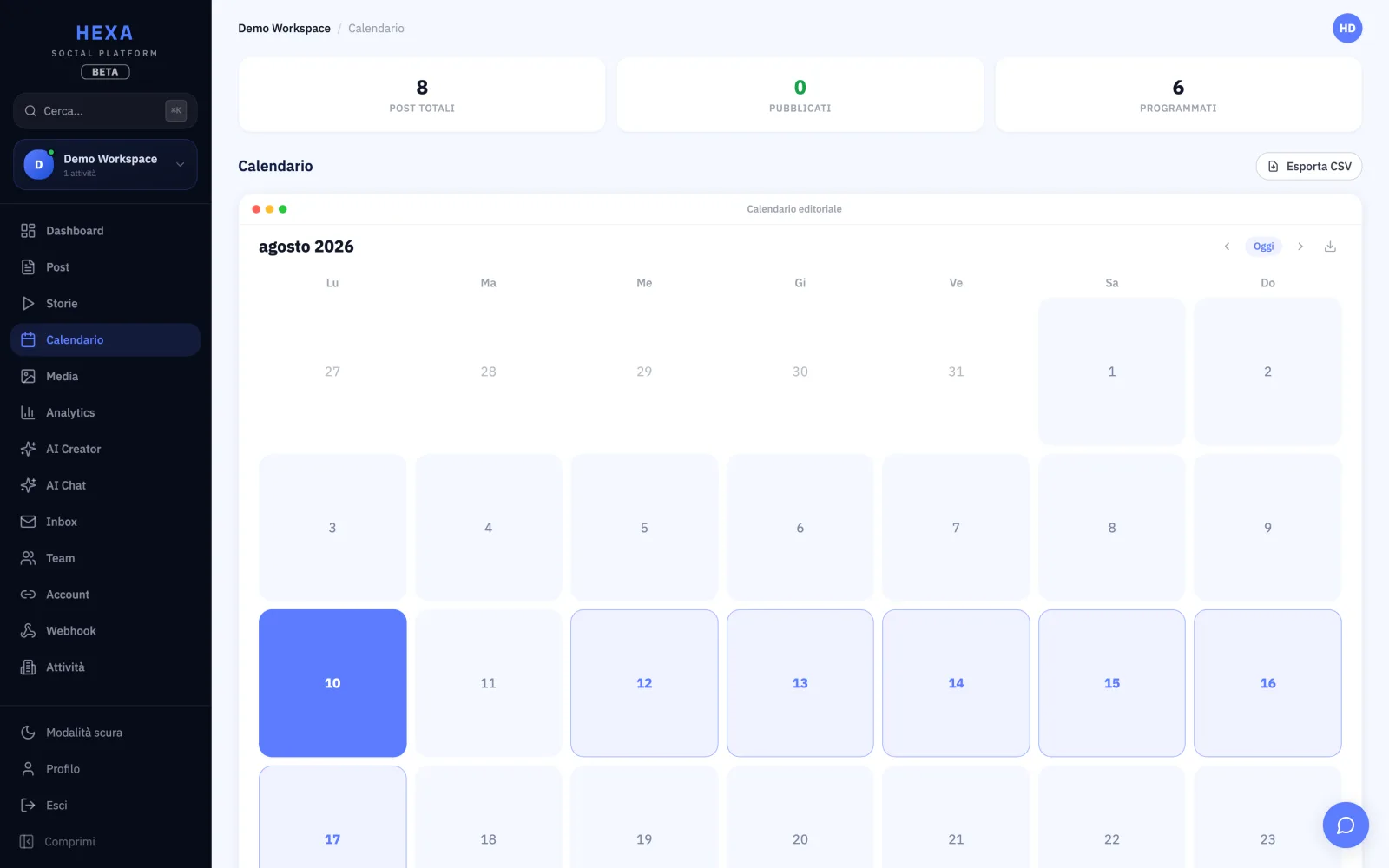Click the Esci logout icon

(x=28, y=806)
